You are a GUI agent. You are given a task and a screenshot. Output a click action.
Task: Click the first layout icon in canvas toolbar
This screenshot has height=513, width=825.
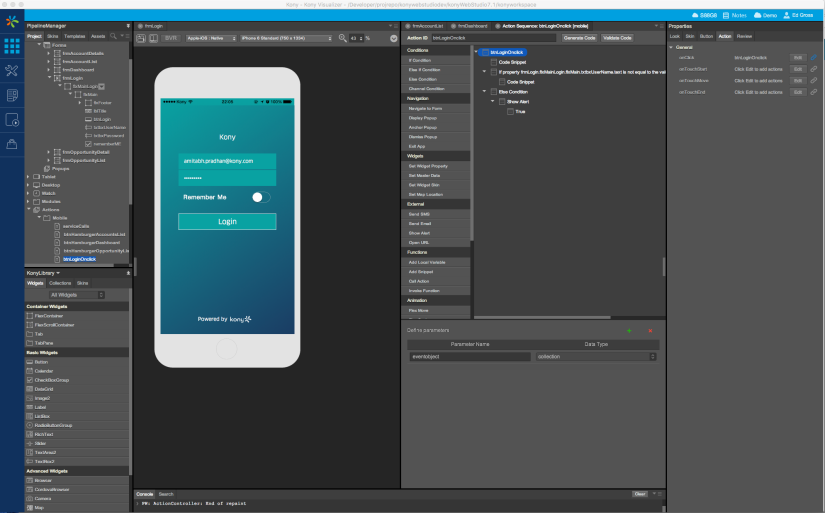141,38
